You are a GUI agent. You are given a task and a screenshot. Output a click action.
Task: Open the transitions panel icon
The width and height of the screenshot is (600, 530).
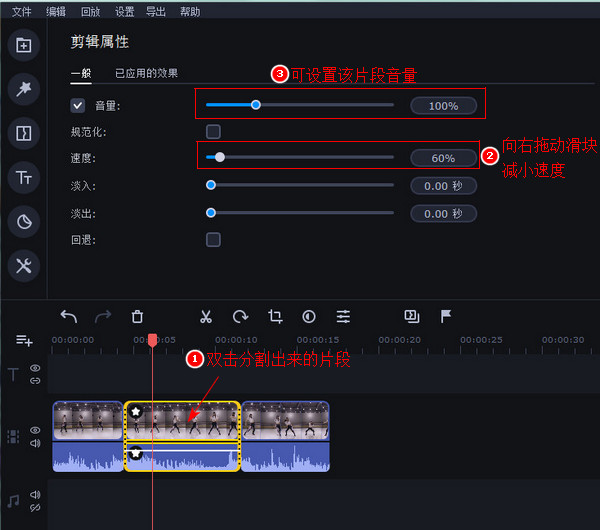point(24,133)
